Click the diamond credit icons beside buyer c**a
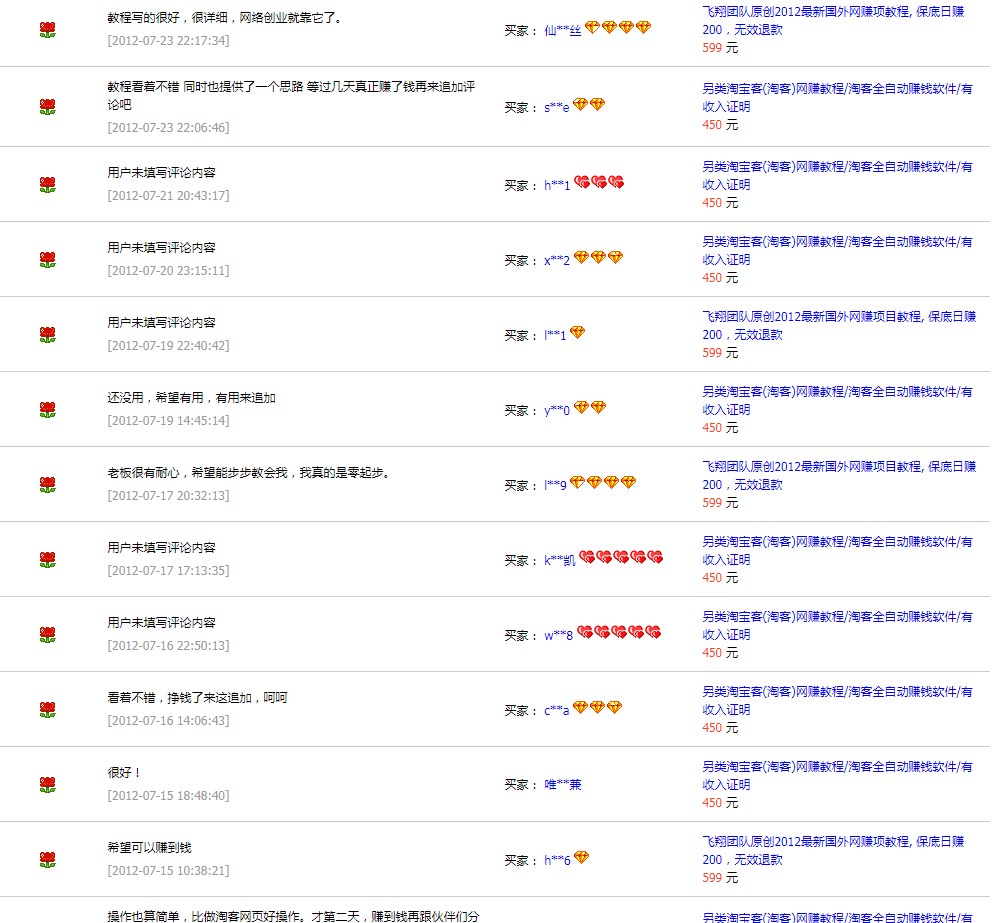The height and width of the screenshot is (923, 1002). click(597, 708)
